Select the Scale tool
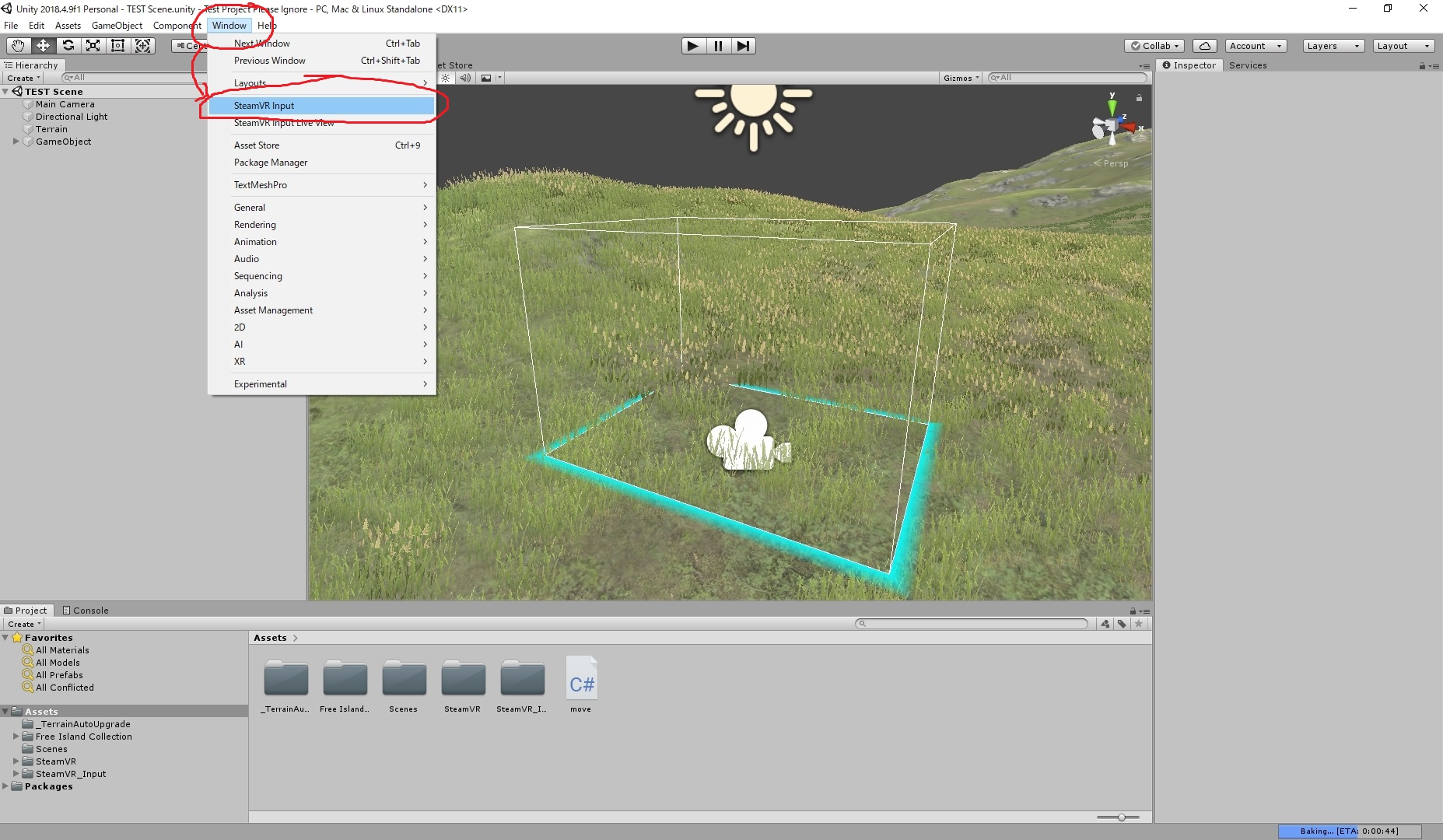 pos(93,46)
